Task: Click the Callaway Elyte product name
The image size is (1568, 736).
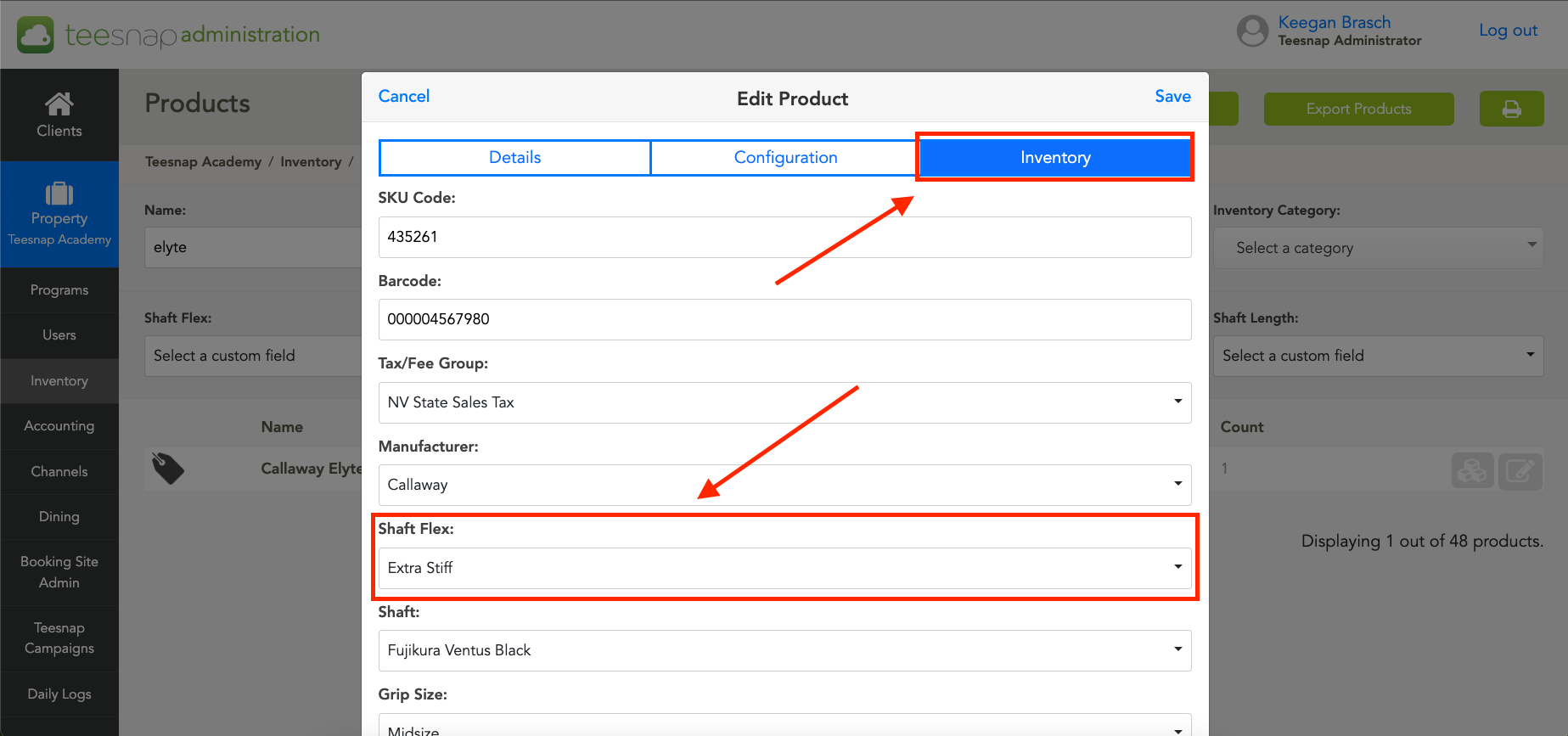Action: point(312,469)
